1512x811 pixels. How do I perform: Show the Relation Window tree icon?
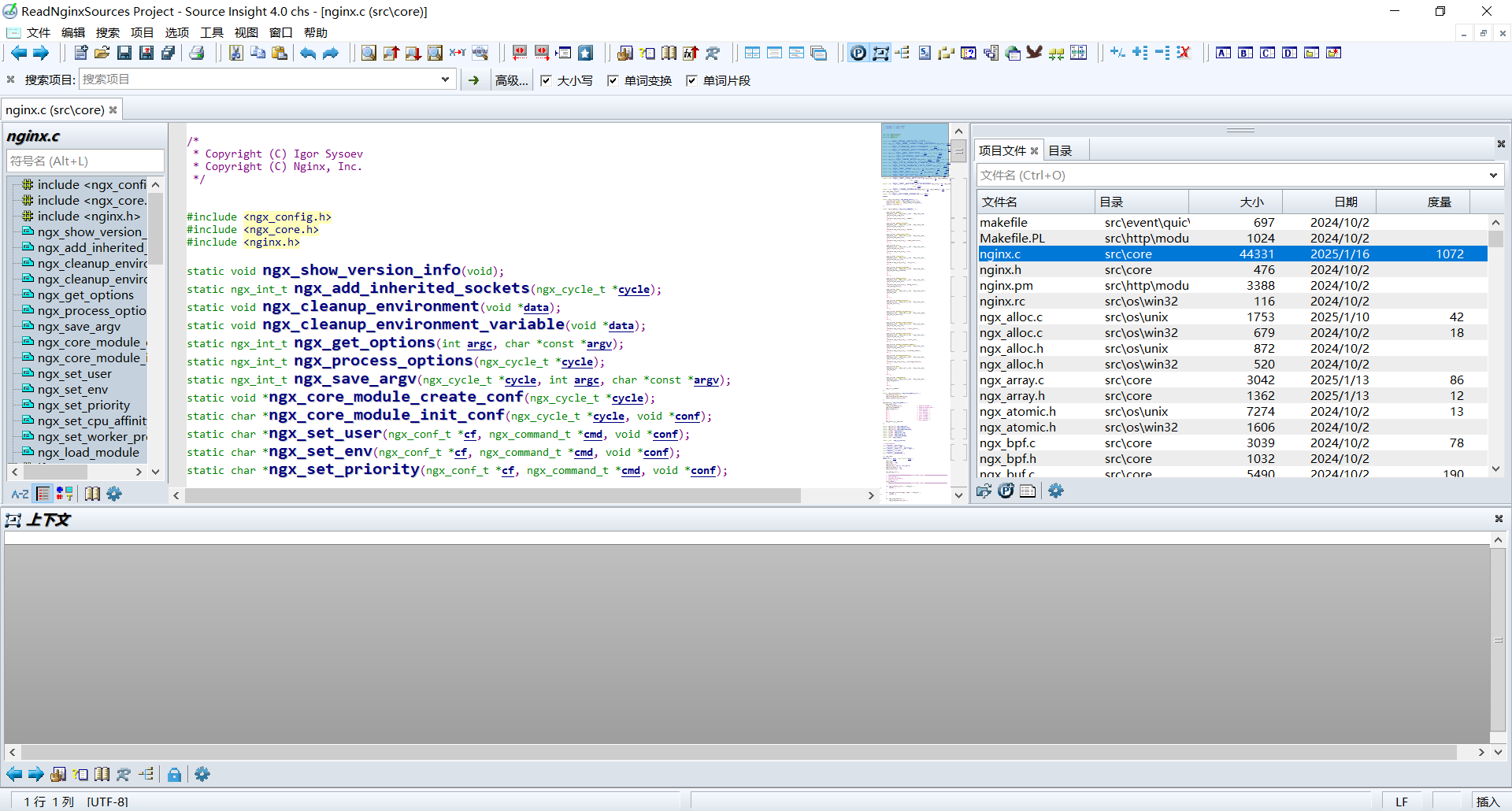pyautogui.click(x=902, y=53)
